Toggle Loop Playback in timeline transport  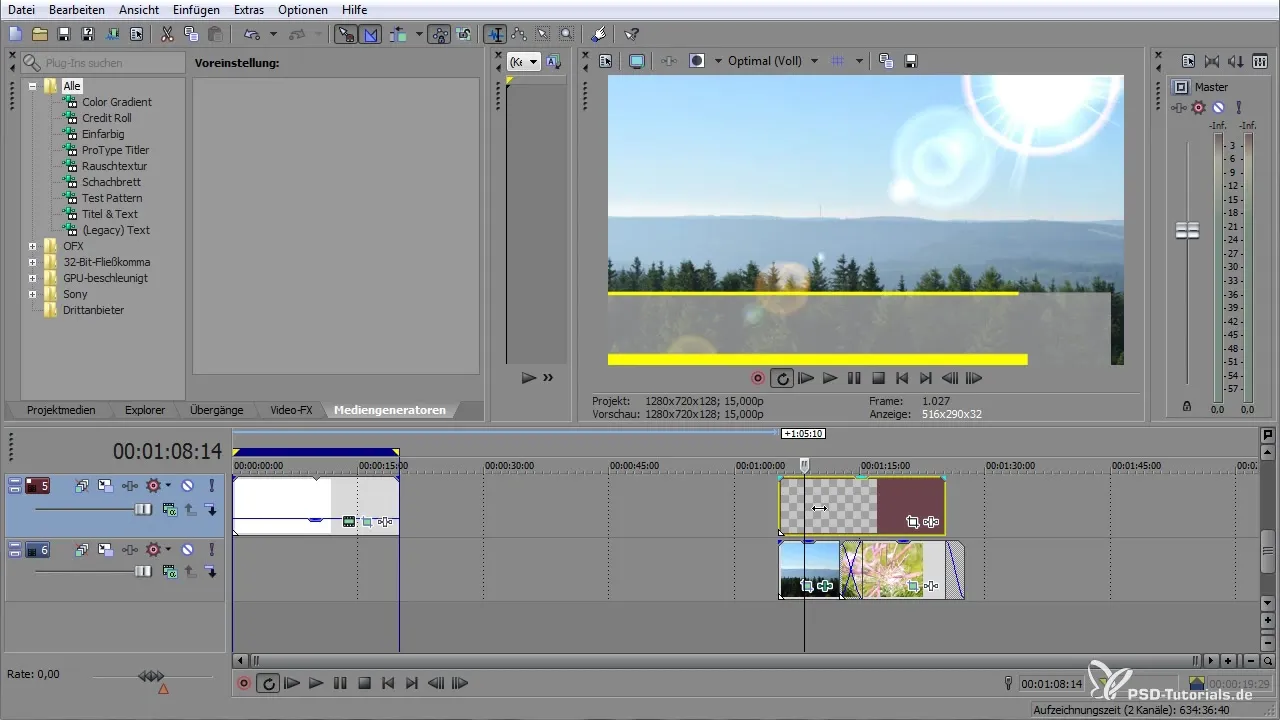click(x=269, y=684)
